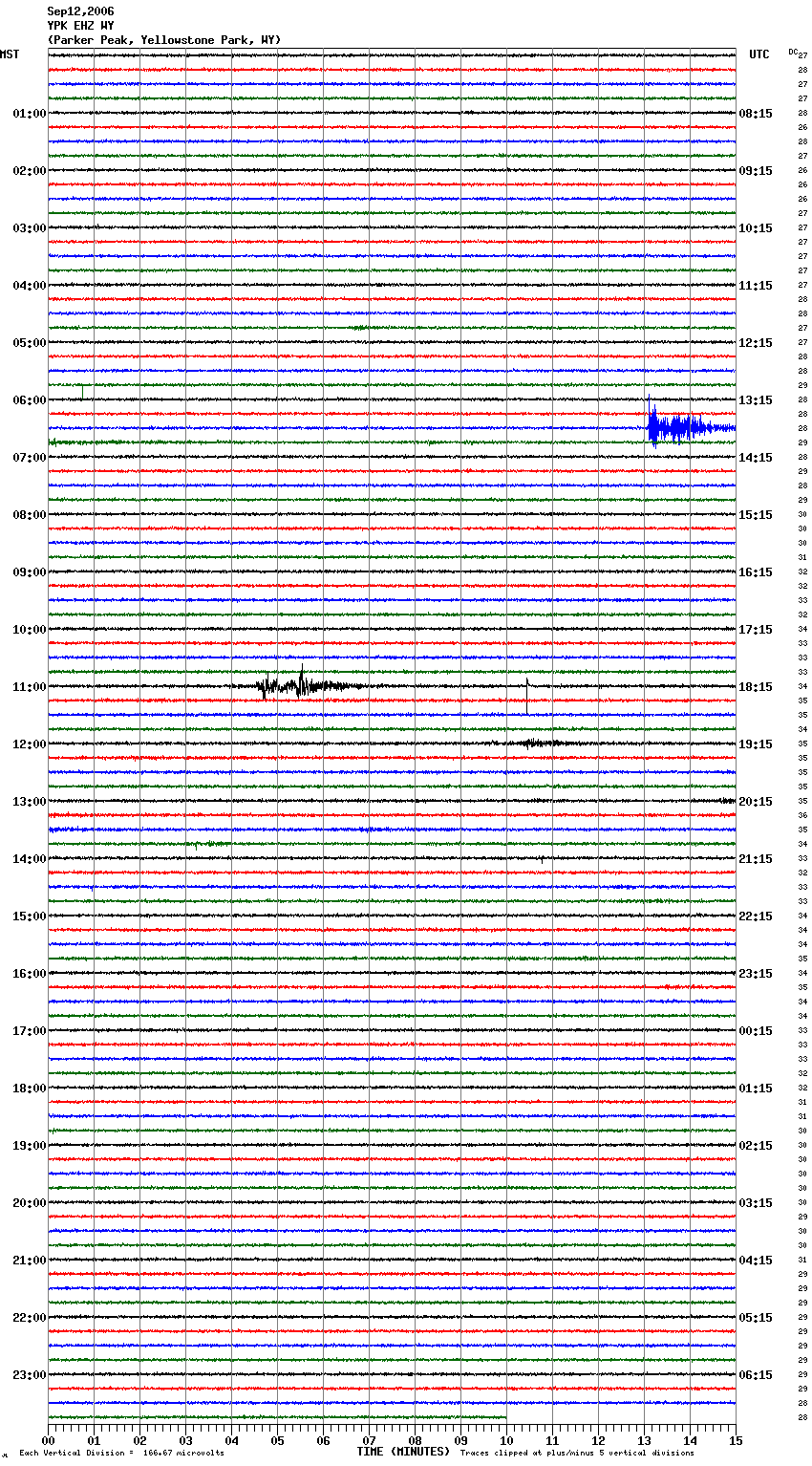Click the Parker Peak, Yellowstone Park location title
Viewport: 812px width, 1466px height.
(x=164, y=40)
